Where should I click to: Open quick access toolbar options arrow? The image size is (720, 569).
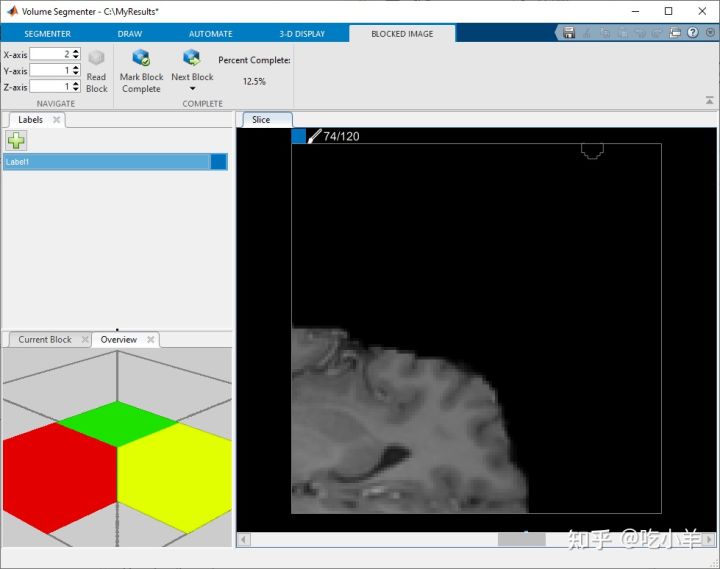point(708,33)
